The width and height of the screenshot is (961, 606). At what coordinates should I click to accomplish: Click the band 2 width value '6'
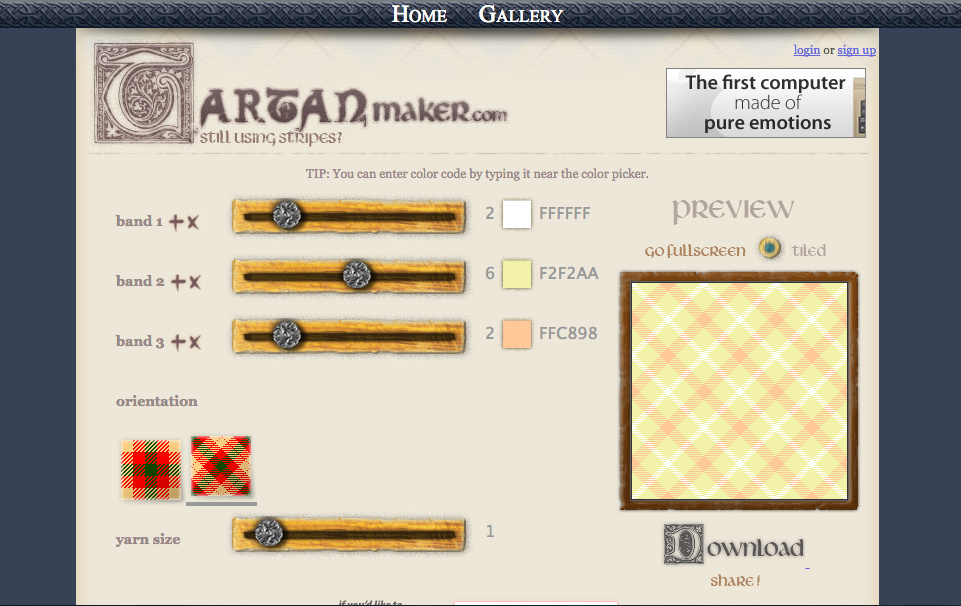coord(490,273)
